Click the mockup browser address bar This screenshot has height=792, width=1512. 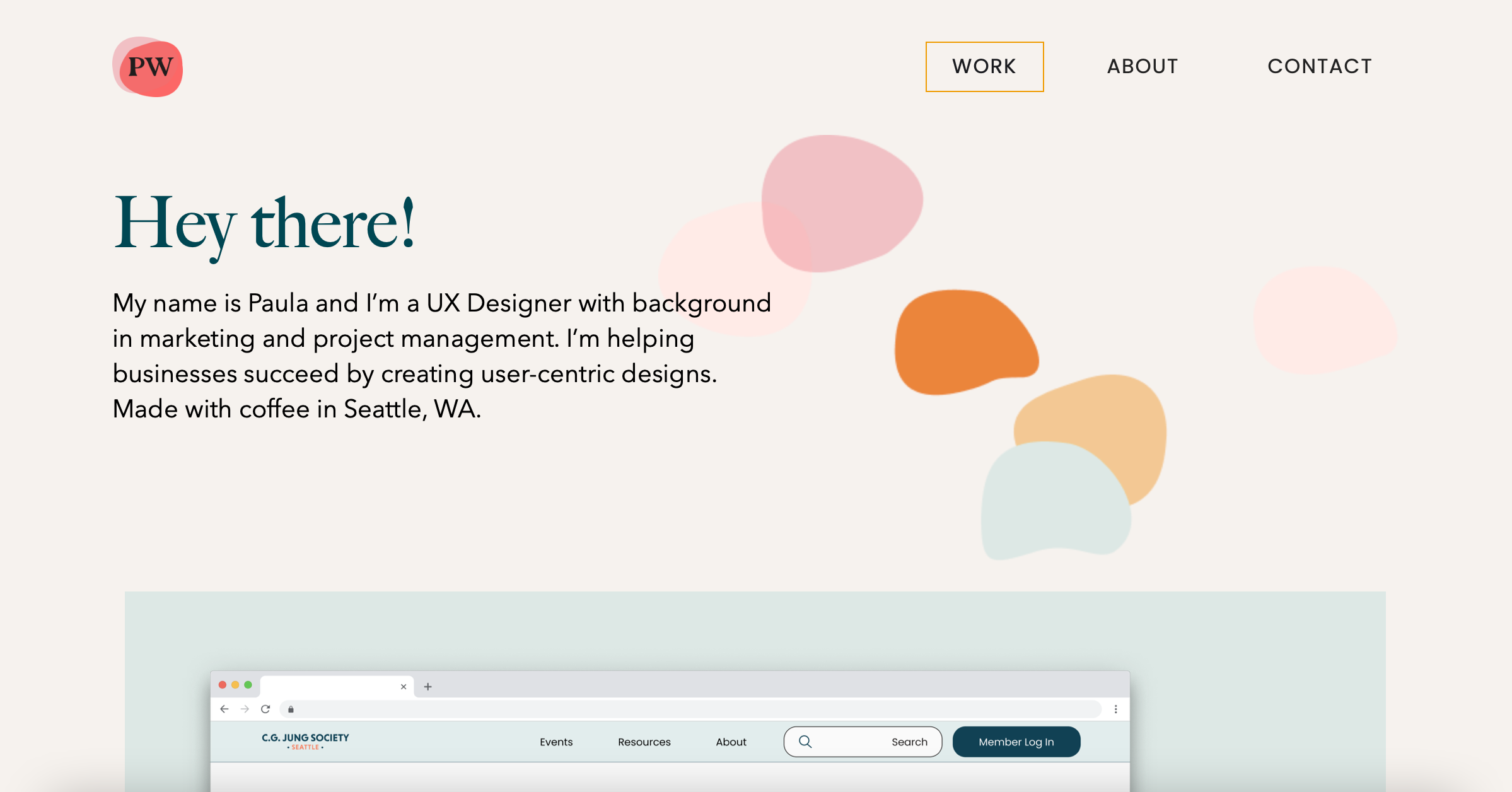pos(690,709)
